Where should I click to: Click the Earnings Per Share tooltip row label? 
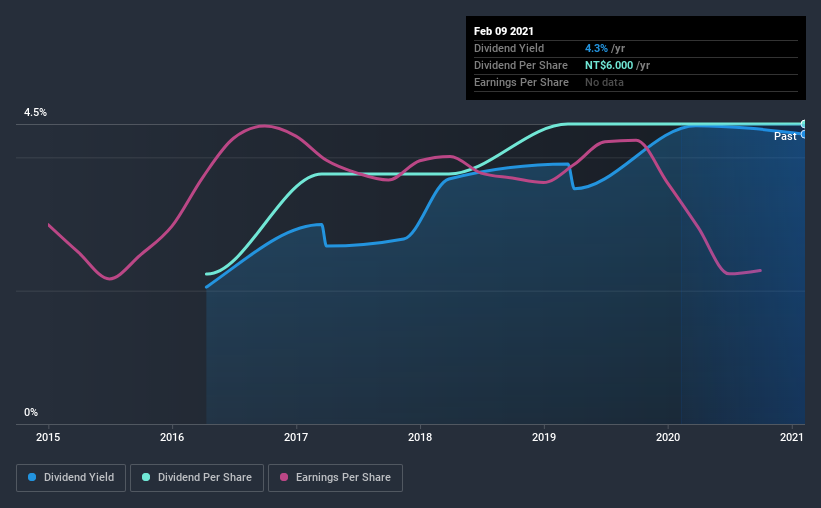point(521,82)
